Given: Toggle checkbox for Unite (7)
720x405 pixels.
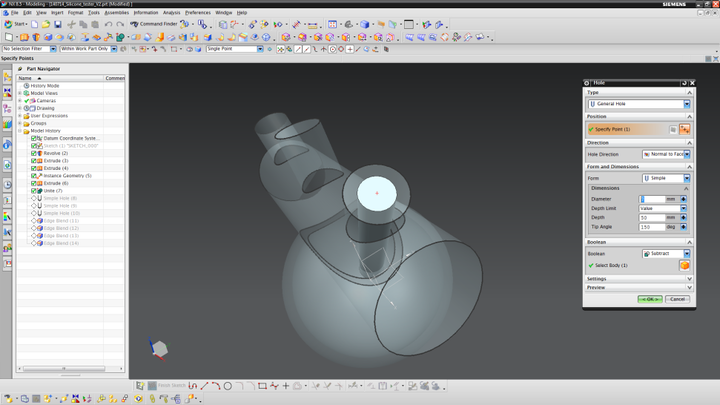Looking at the screenshot, I should pyautogui.click(x=34, y=191).
